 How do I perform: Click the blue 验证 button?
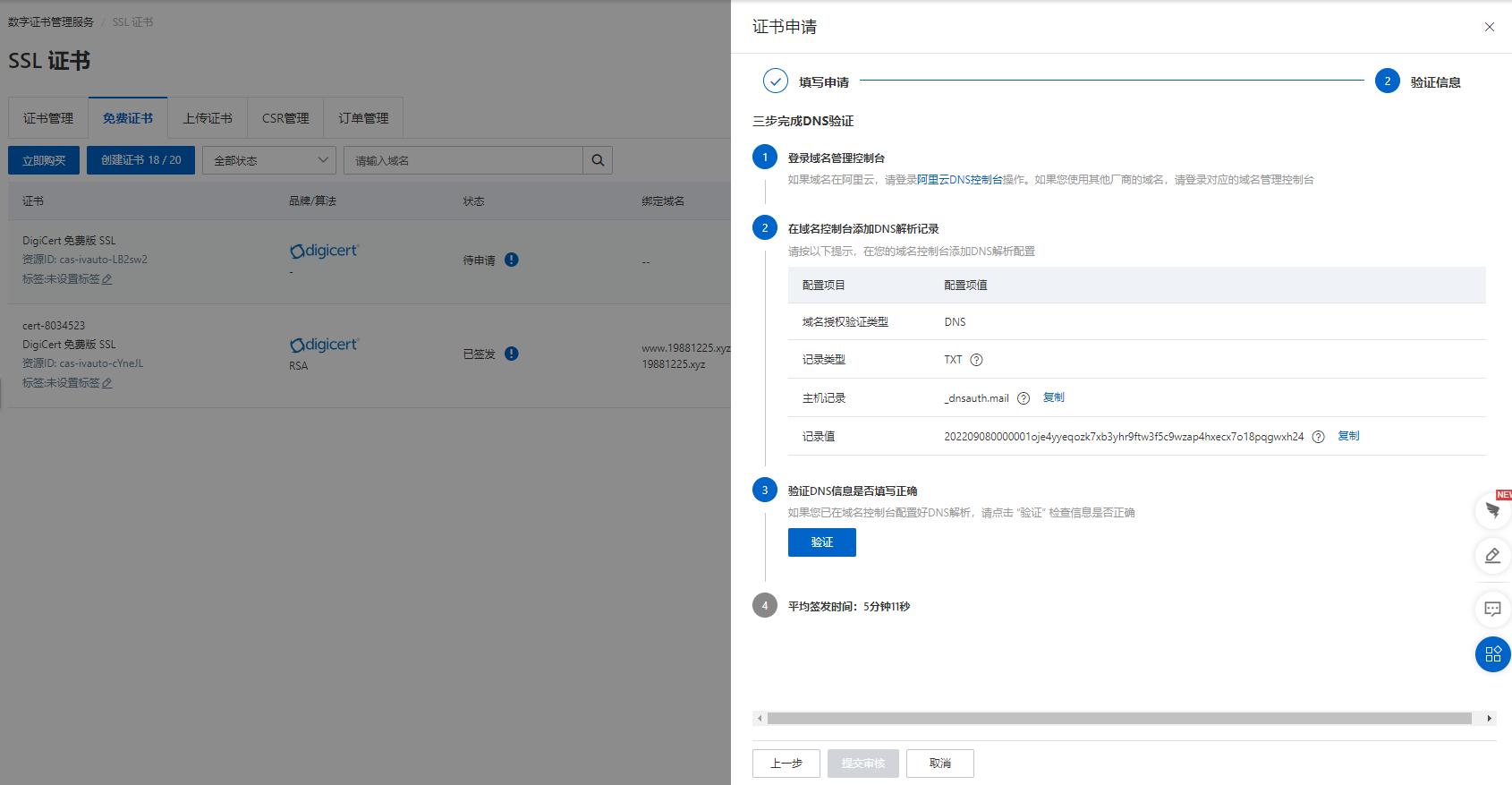(x=821, y=542)
